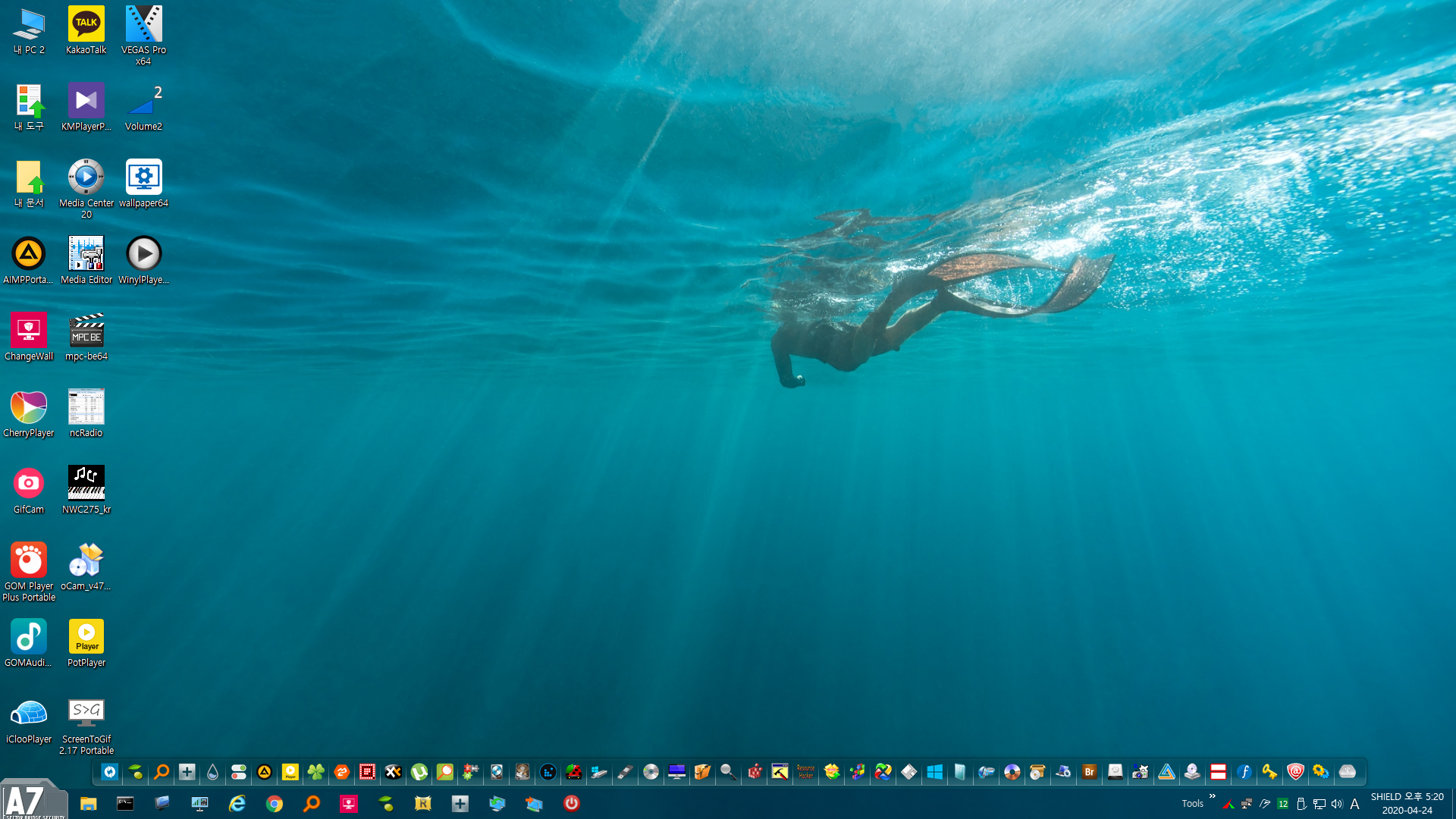This screenshot has height=819, width=1456.
Task: Select the 내 PC 2 computer icon
Action: click(29, 30)
